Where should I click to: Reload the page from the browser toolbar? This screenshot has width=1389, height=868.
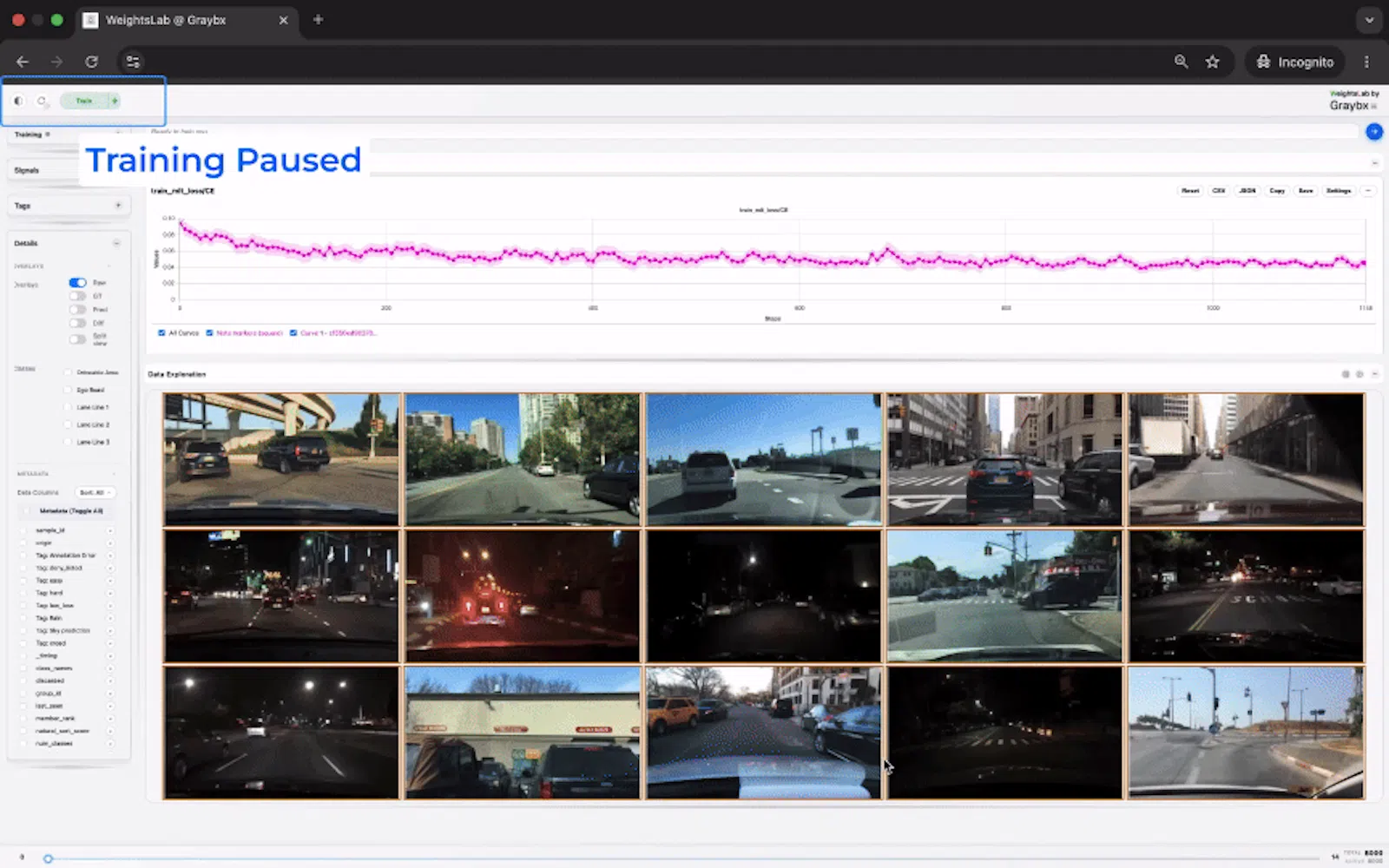click(x=91, y=62)
